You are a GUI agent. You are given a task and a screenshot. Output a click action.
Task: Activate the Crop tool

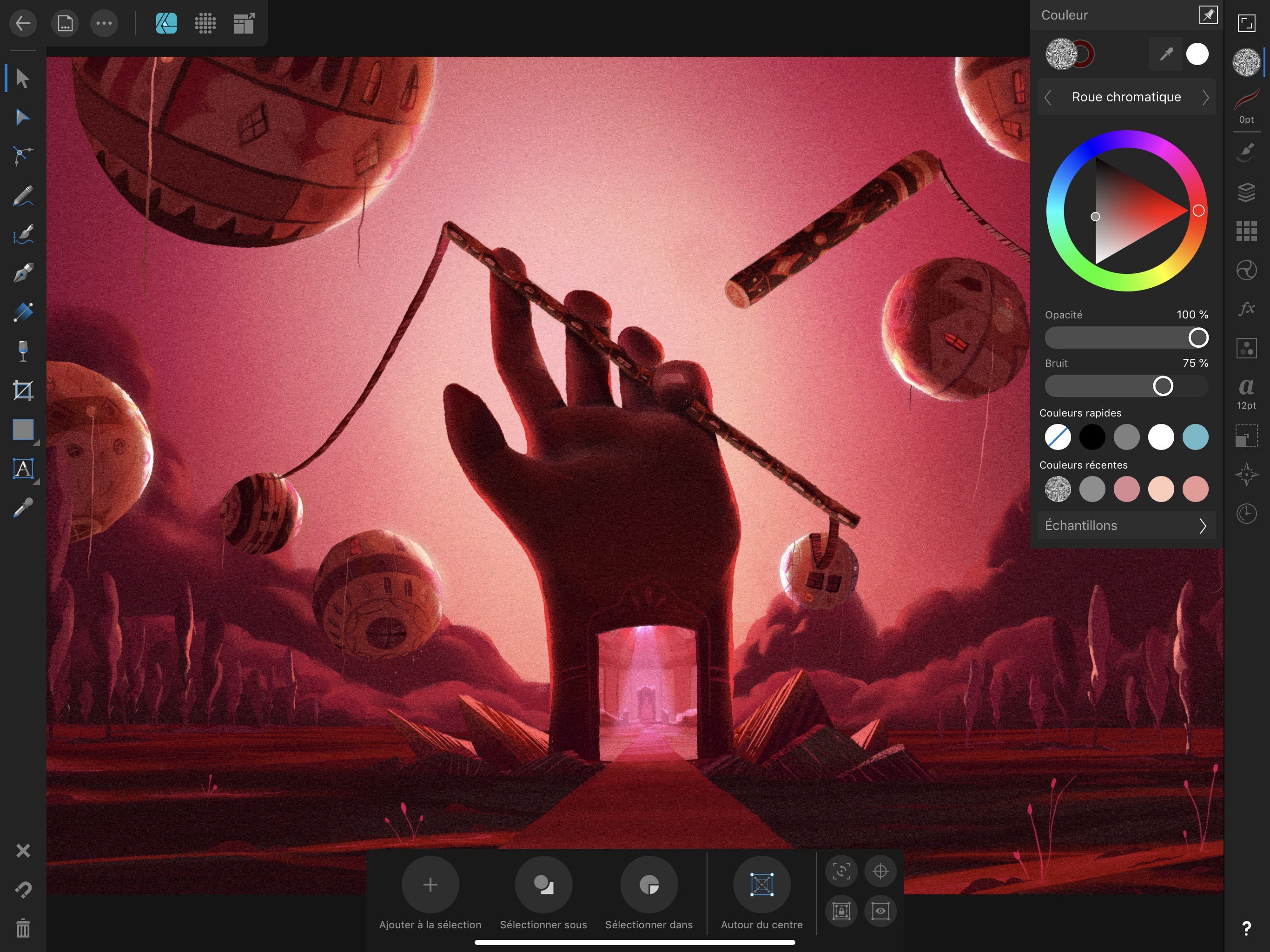pyautogui.click(x=23, y=390)
